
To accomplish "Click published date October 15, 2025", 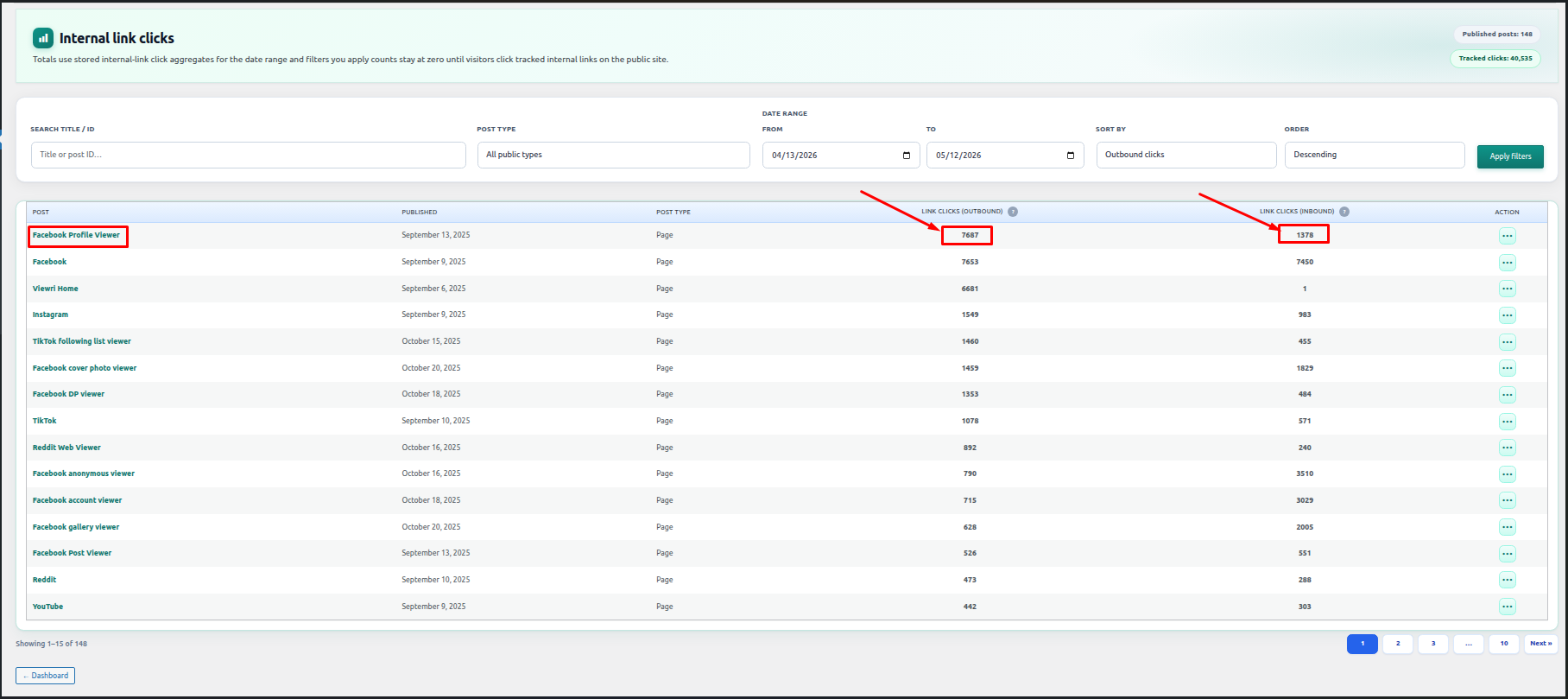I will 431,341.
